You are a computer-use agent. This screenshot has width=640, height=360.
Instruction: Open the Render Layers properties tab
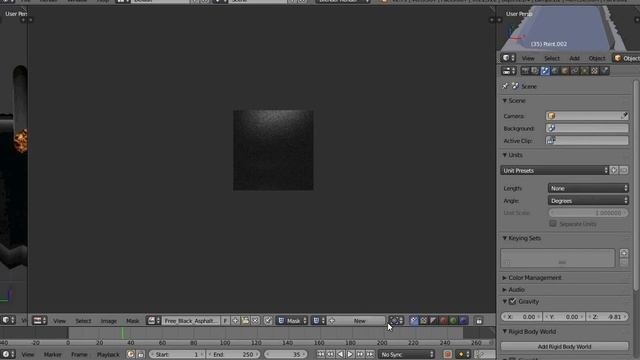(535, 71)
